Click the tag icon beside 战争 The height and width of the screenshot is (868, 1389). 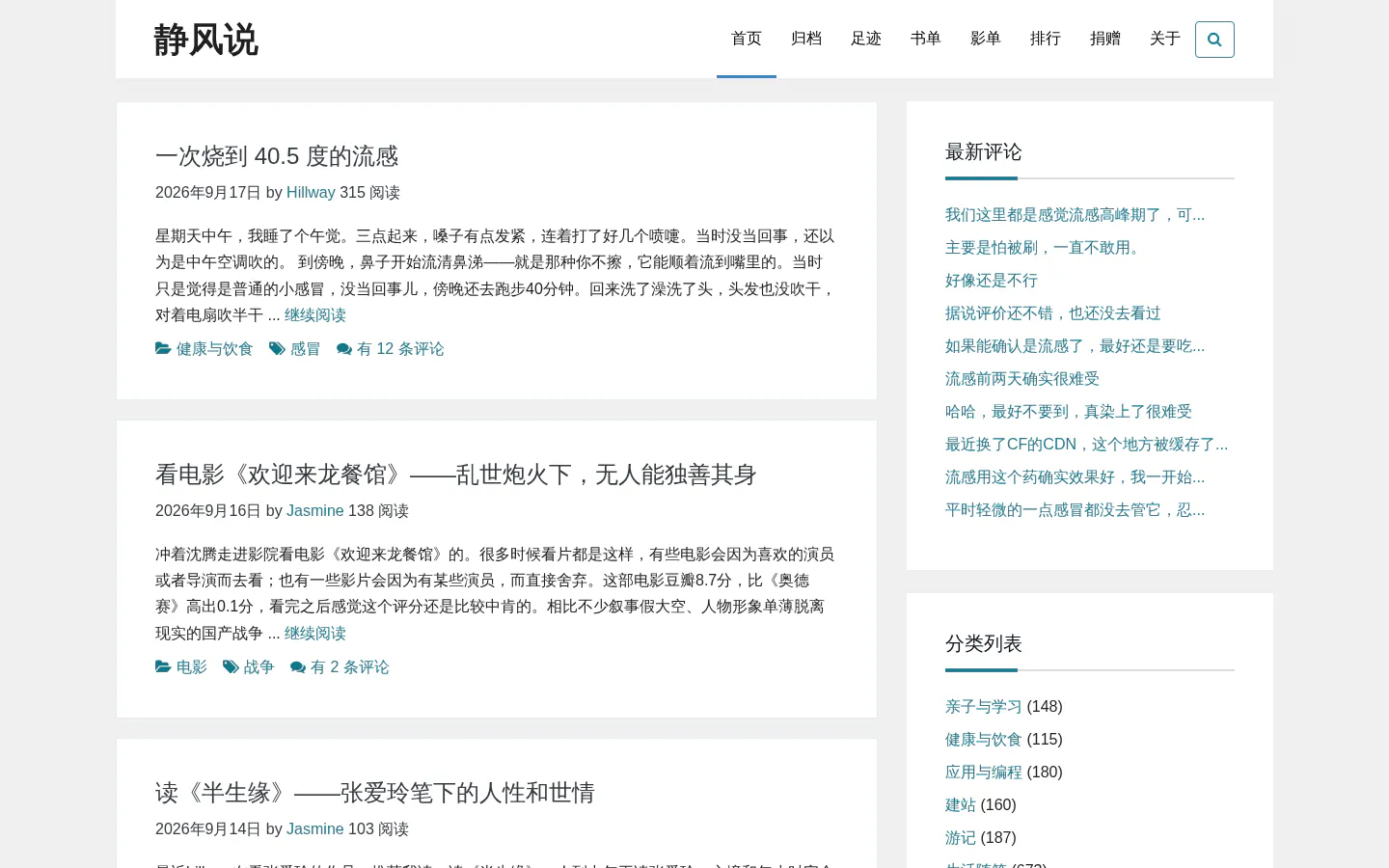pos(231,666)
